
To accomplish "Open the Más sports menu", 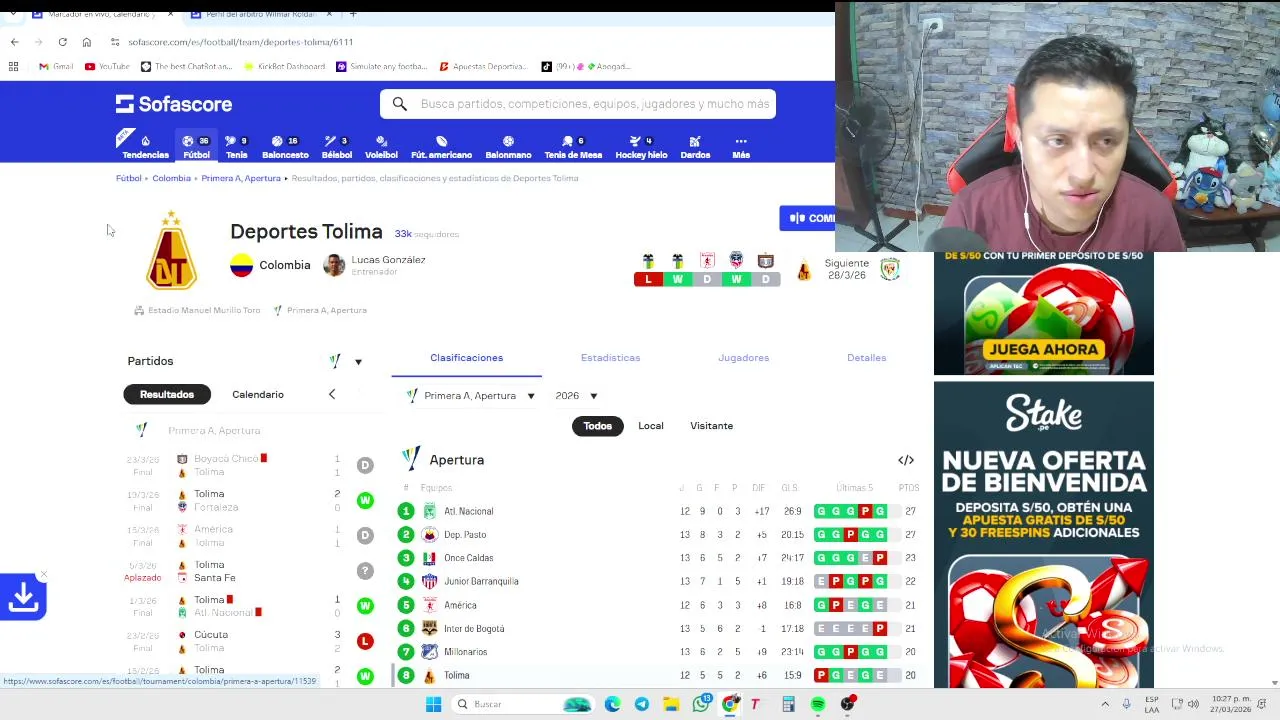I will click(x=741, y=147).
